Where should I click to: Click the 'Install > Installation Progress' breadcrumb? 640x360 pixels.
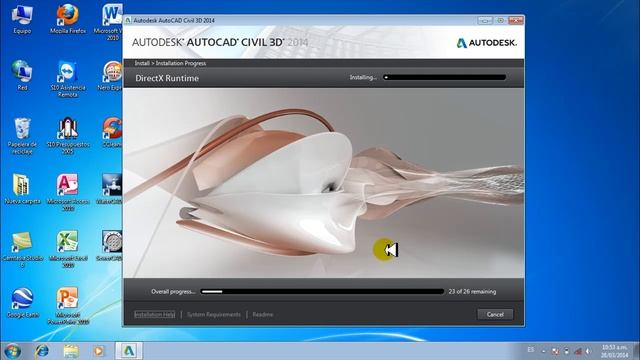pyautogui.click(x=170, y=63)
